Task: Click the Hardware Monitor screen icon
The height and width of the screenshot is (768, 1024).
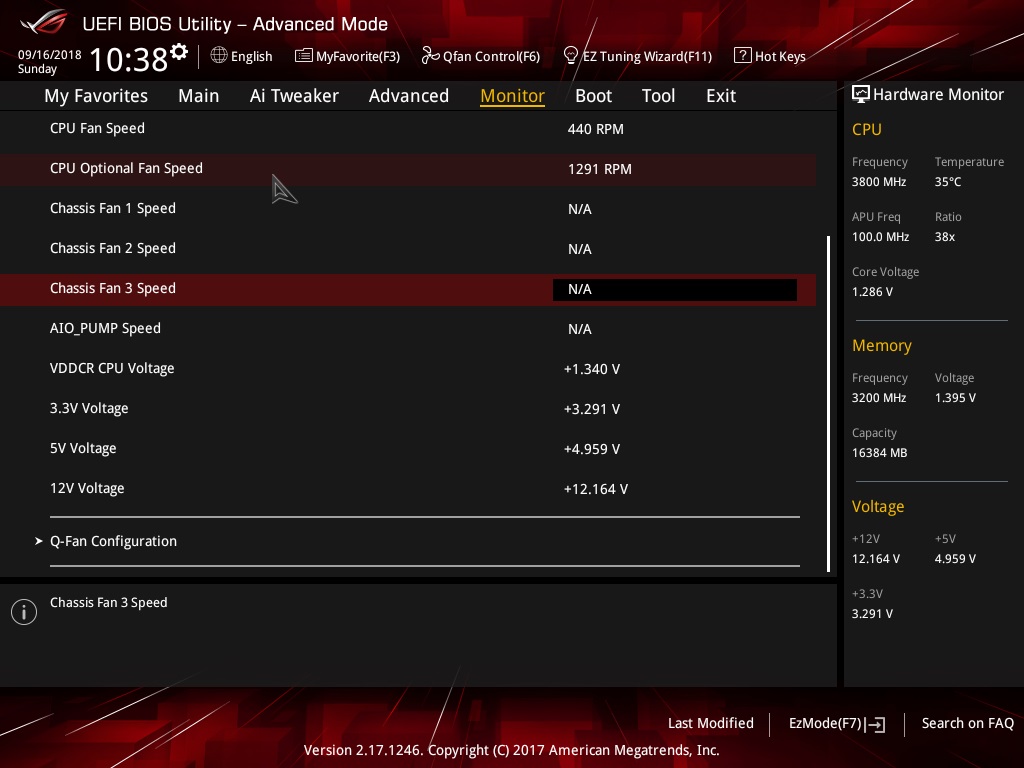Action: [861, 94]
